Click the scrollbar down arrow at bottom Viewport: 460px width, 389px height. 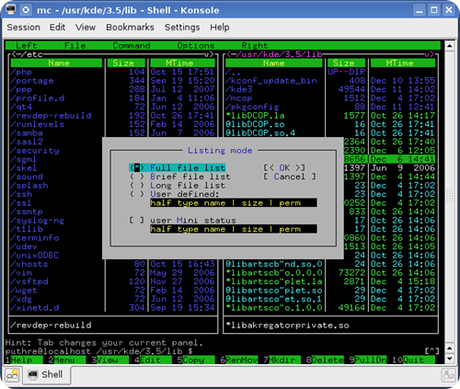(x=449, y=359)
